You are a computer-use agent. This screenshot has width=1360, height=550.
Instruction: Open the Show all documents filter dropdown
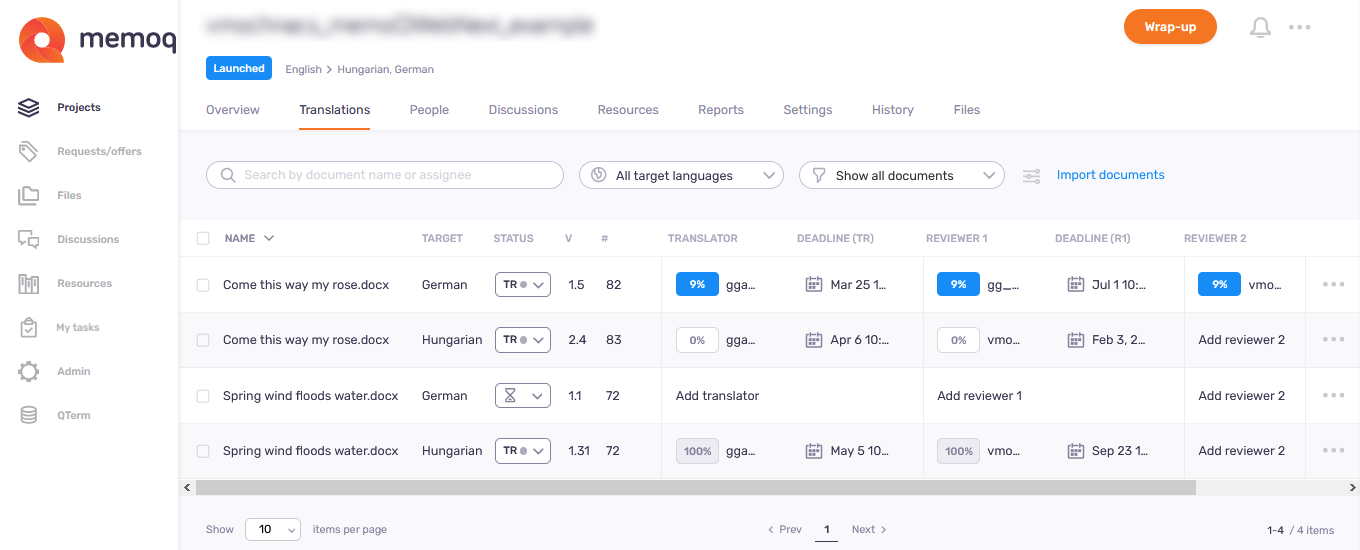tap(901, 176)
